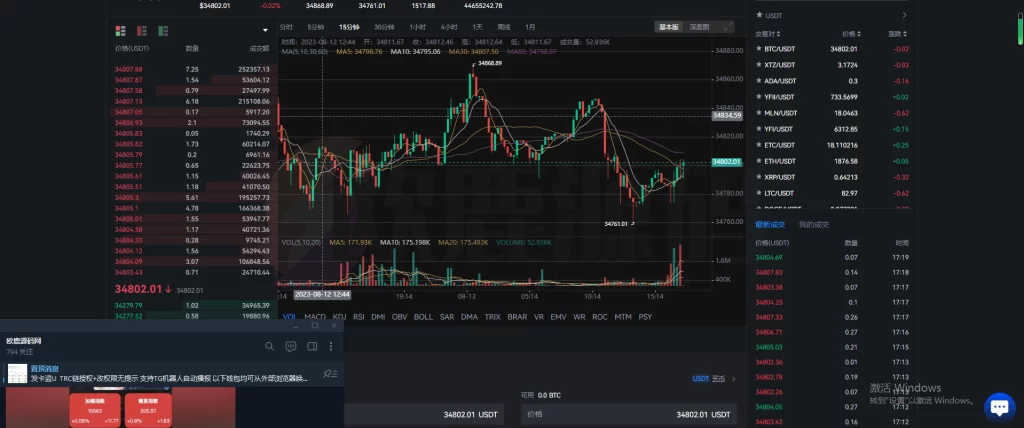Show sell orders only order book icon
The width and height of the screenshot is (1024, 428).
(x=142, y=31)
